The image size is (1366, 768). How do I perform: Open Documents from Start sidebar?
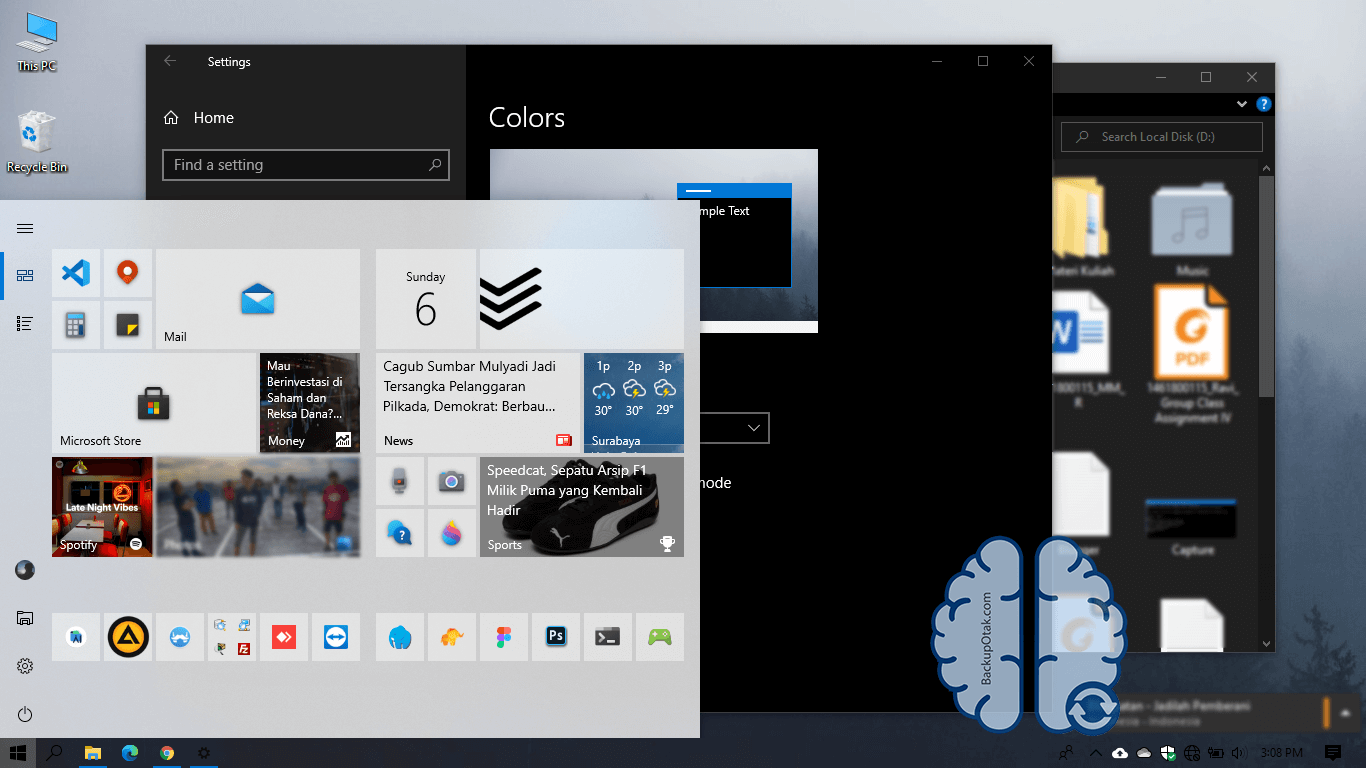click(25, 618)
